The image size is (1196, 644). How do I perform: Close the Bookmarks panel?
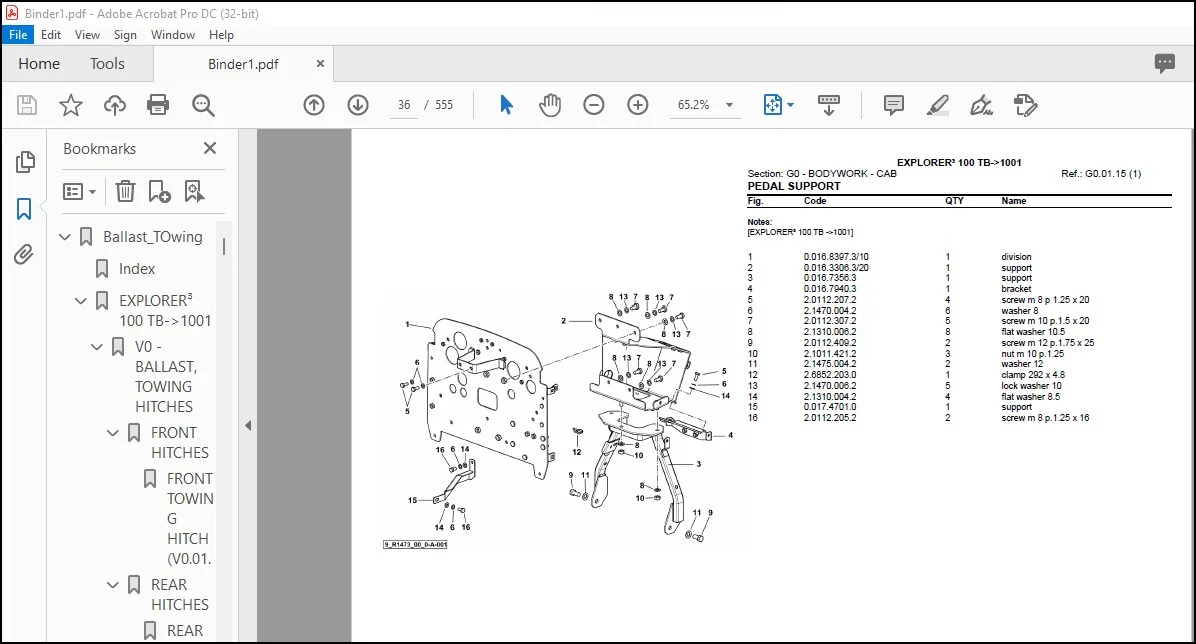[210, 148]
